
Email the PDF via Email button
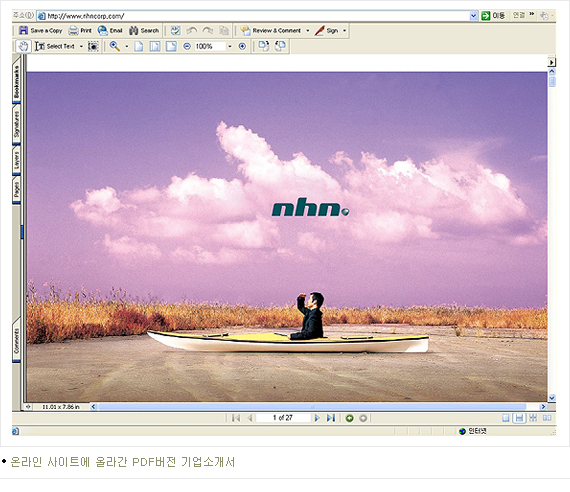110,31
